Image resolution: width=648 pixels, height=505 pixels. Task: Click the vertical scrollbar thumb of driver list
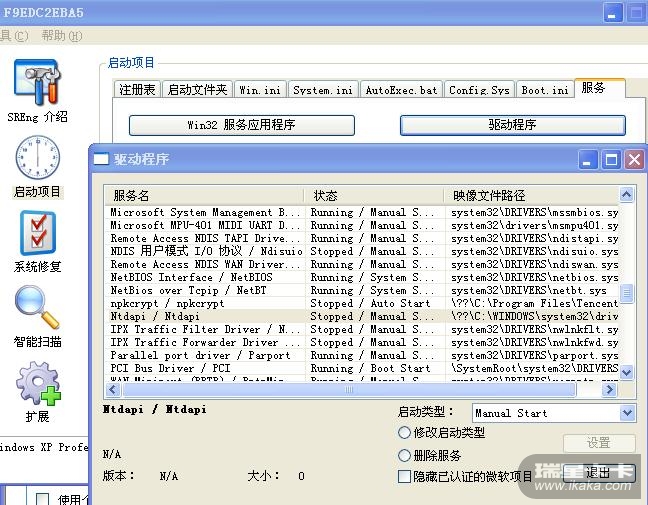pyautogui.click(x=627, y=293)
